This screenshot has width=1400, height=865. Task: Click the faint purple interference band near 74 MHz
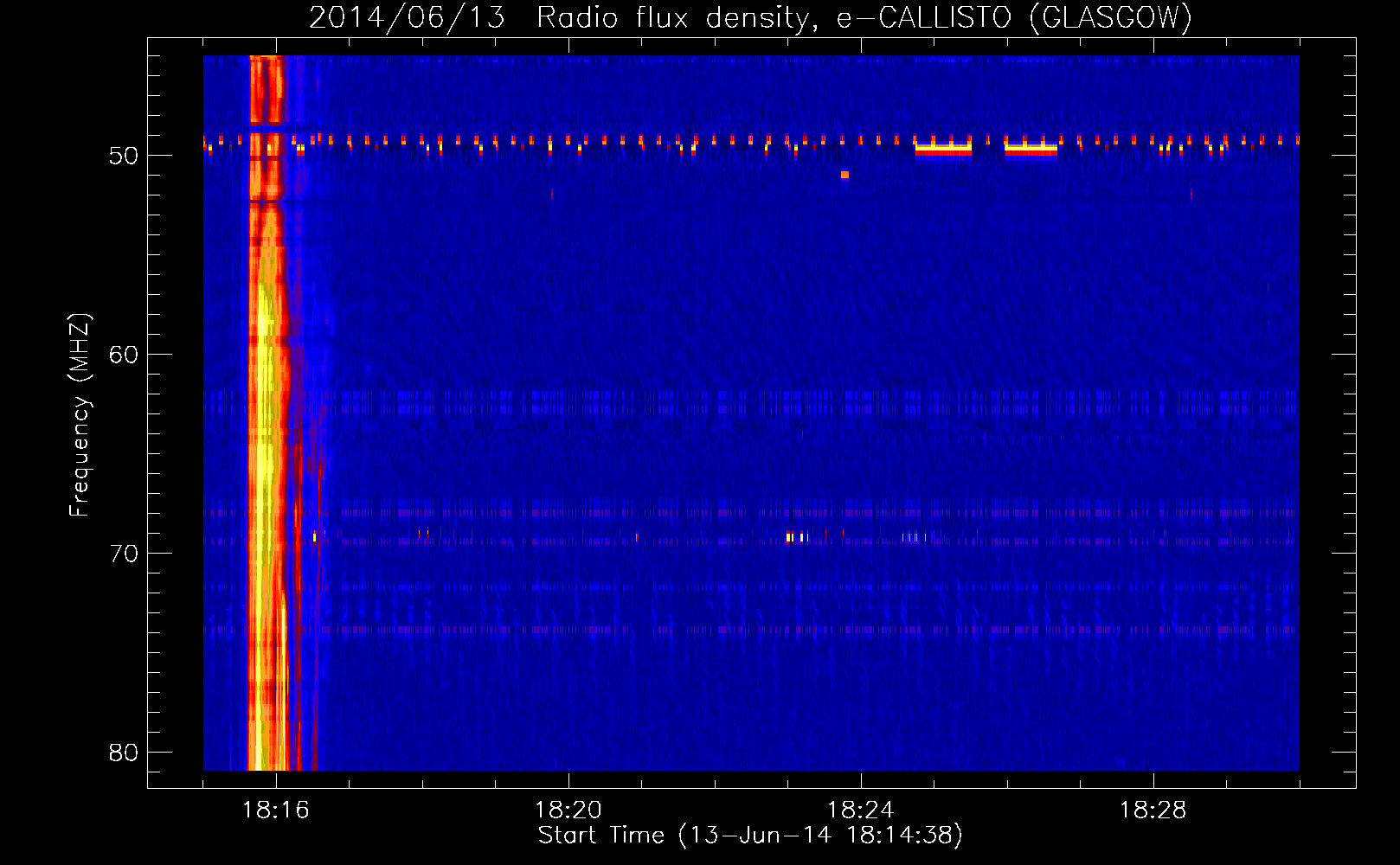779,630
